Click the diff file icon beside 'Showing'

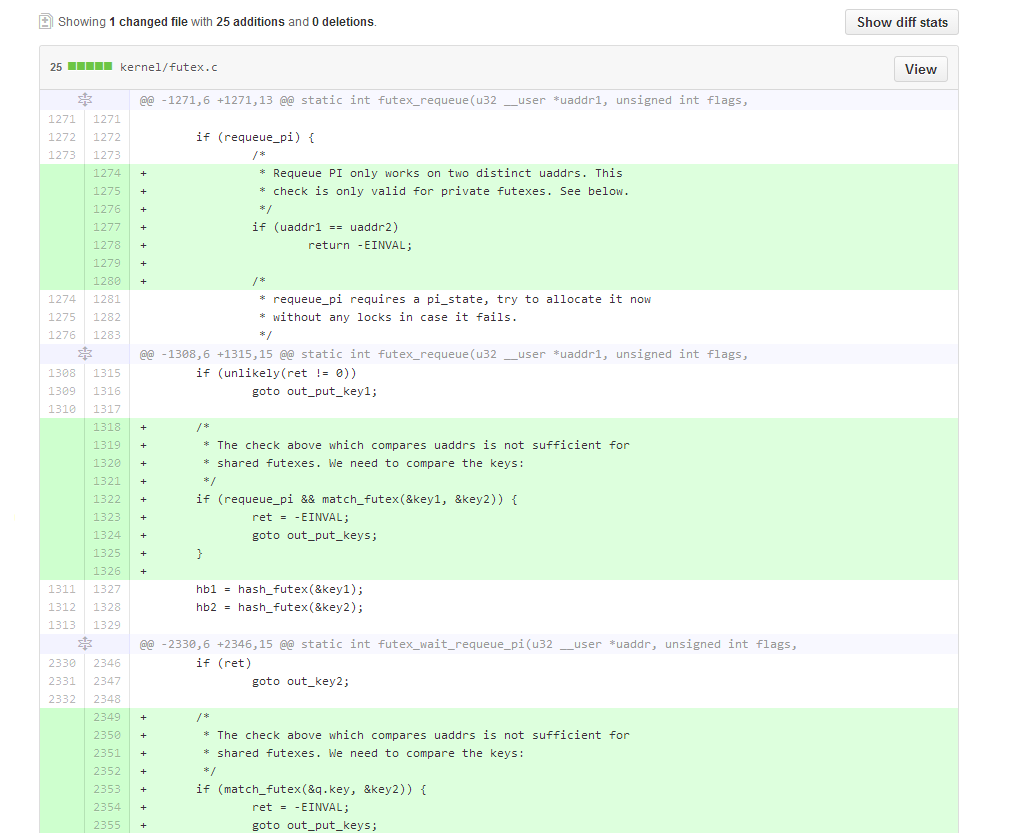pos(46,21)
